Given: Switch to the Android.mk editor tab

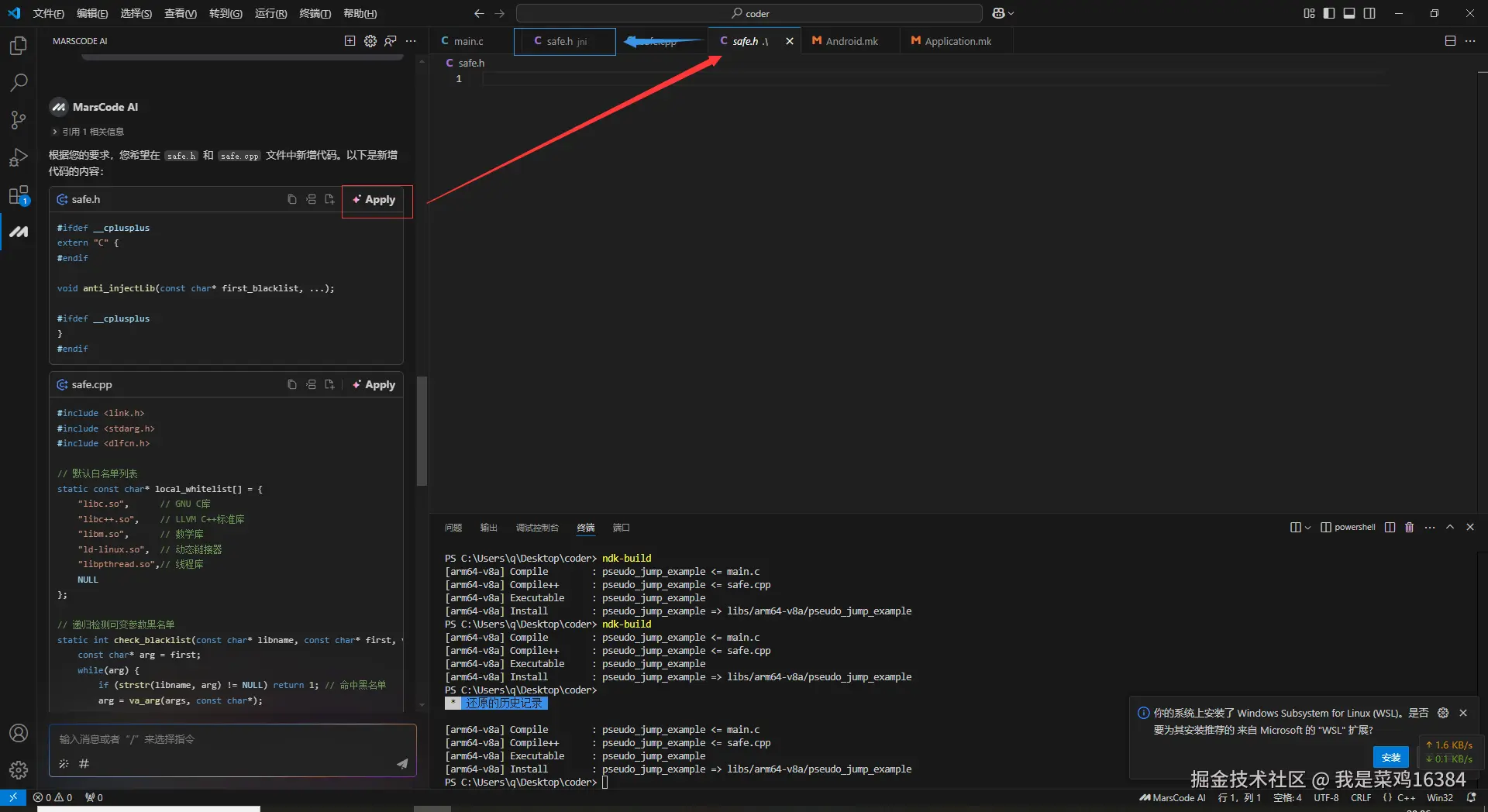Looking at the screenshot, I should [852, 41].
